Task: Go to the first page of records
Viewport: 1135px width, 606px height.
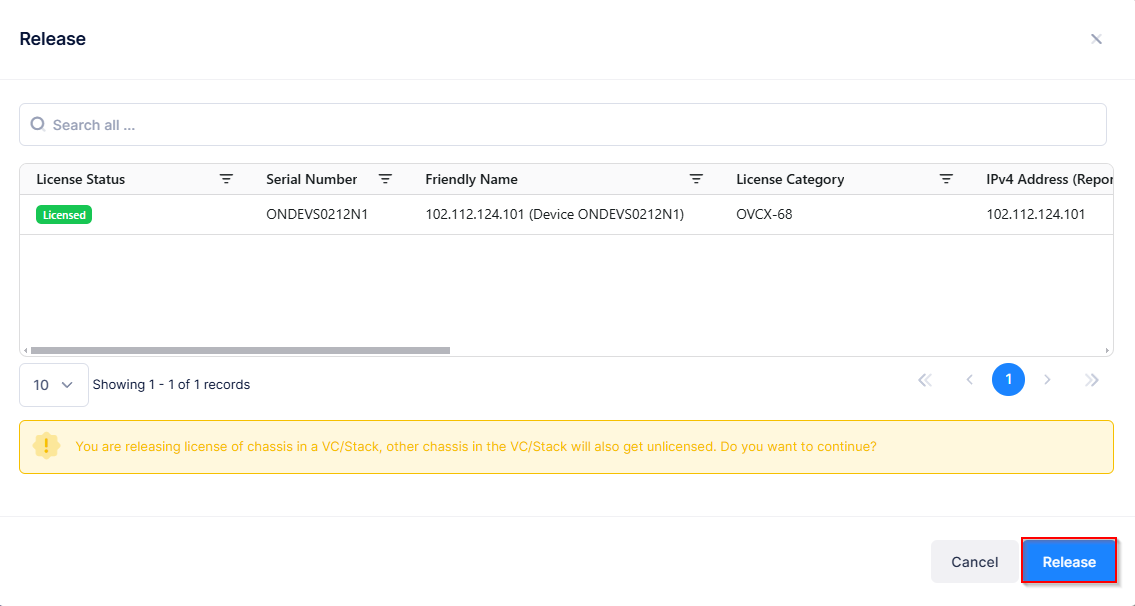Action: point(924,380)
